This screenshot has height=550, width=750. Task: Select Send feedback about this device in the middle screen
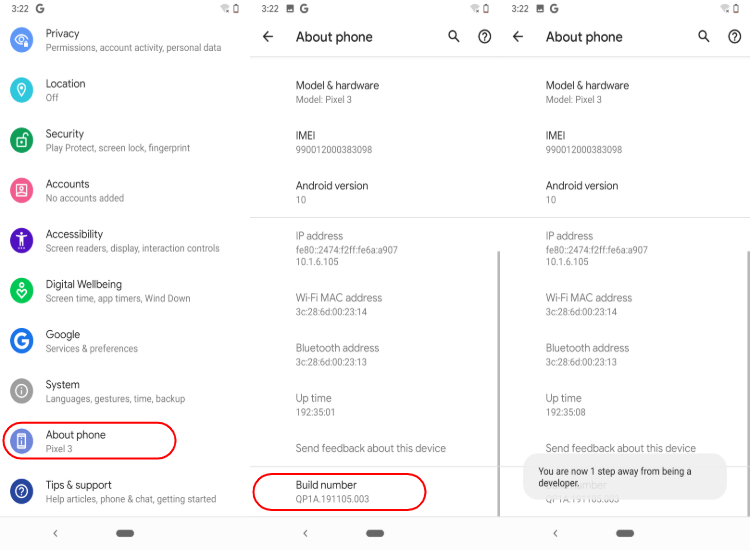coord(371,448)
